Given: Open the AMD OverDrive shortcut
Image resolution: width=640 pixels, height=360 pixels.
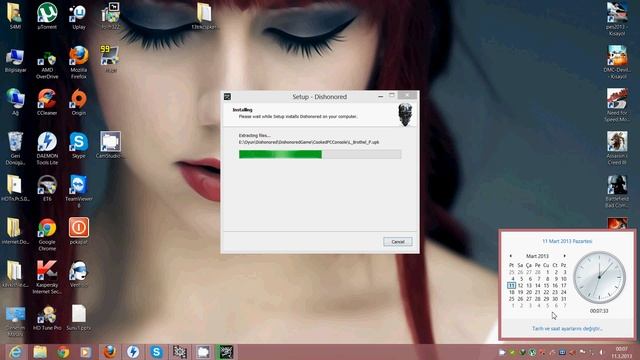Looking at the screenshot, I should (x=47, y=64).
